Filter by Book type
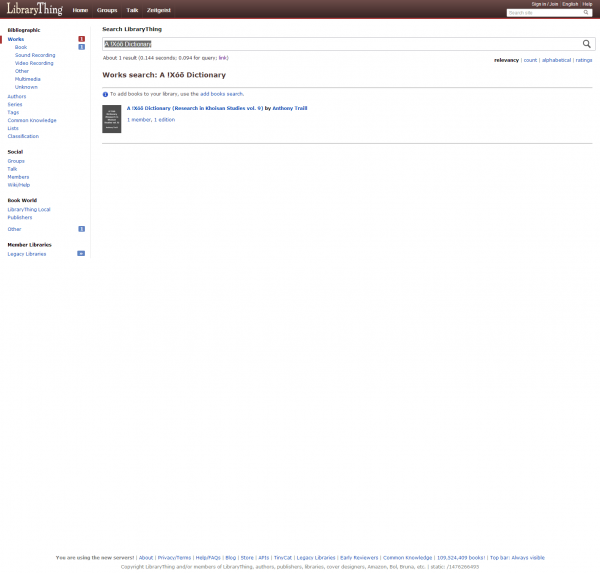Screen dimensions: 600x573 [21, 47]
